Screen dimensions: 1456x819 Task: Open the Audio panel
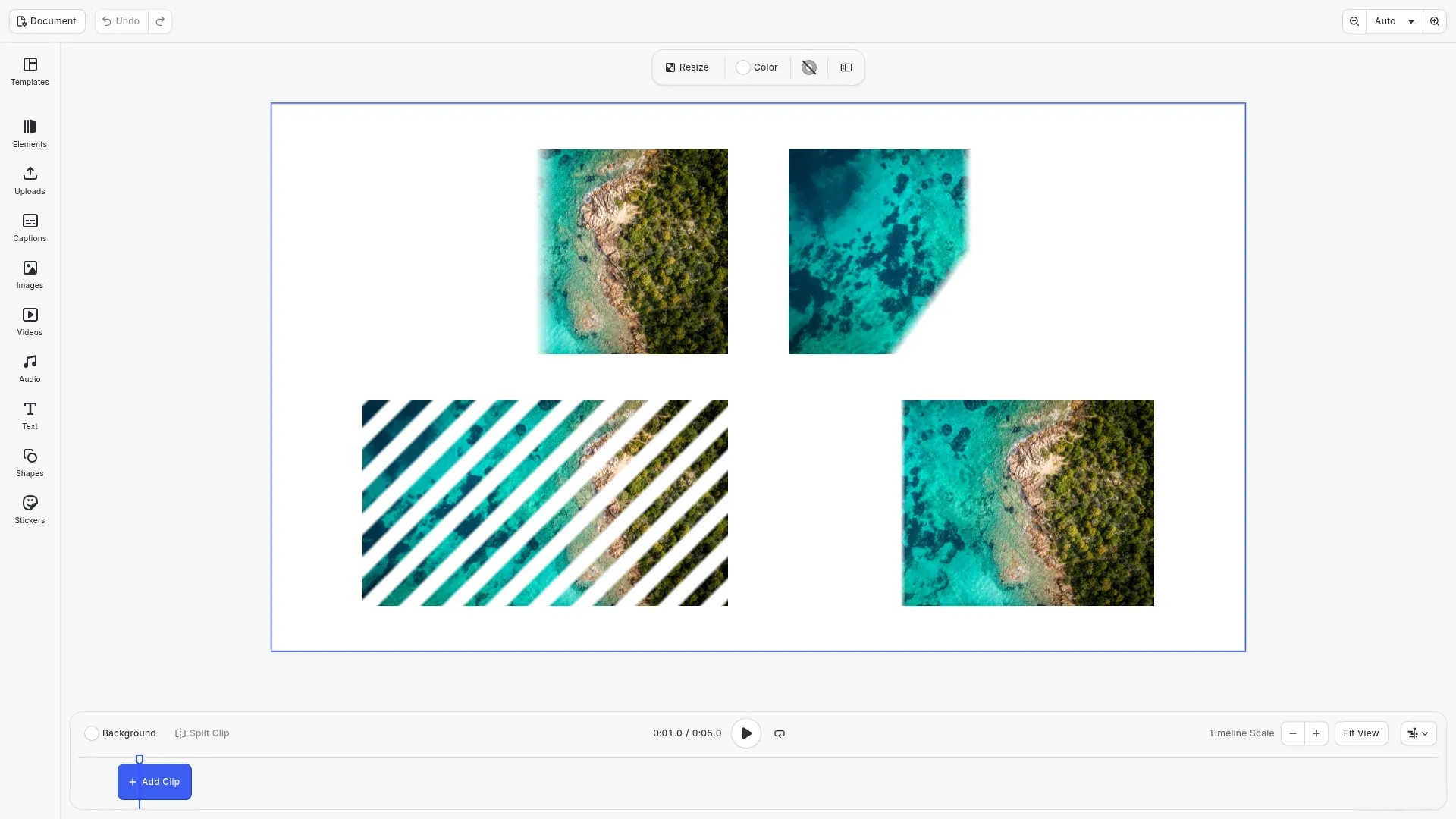(x=30, y=369)
